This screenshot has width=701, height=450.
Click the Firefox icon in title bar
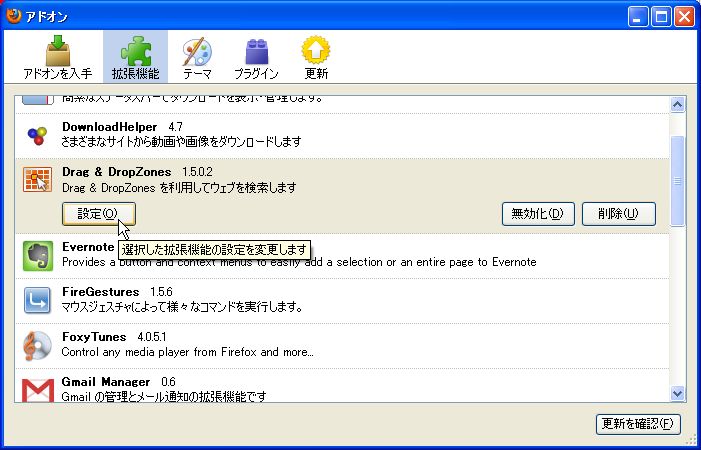coord(13,16)
